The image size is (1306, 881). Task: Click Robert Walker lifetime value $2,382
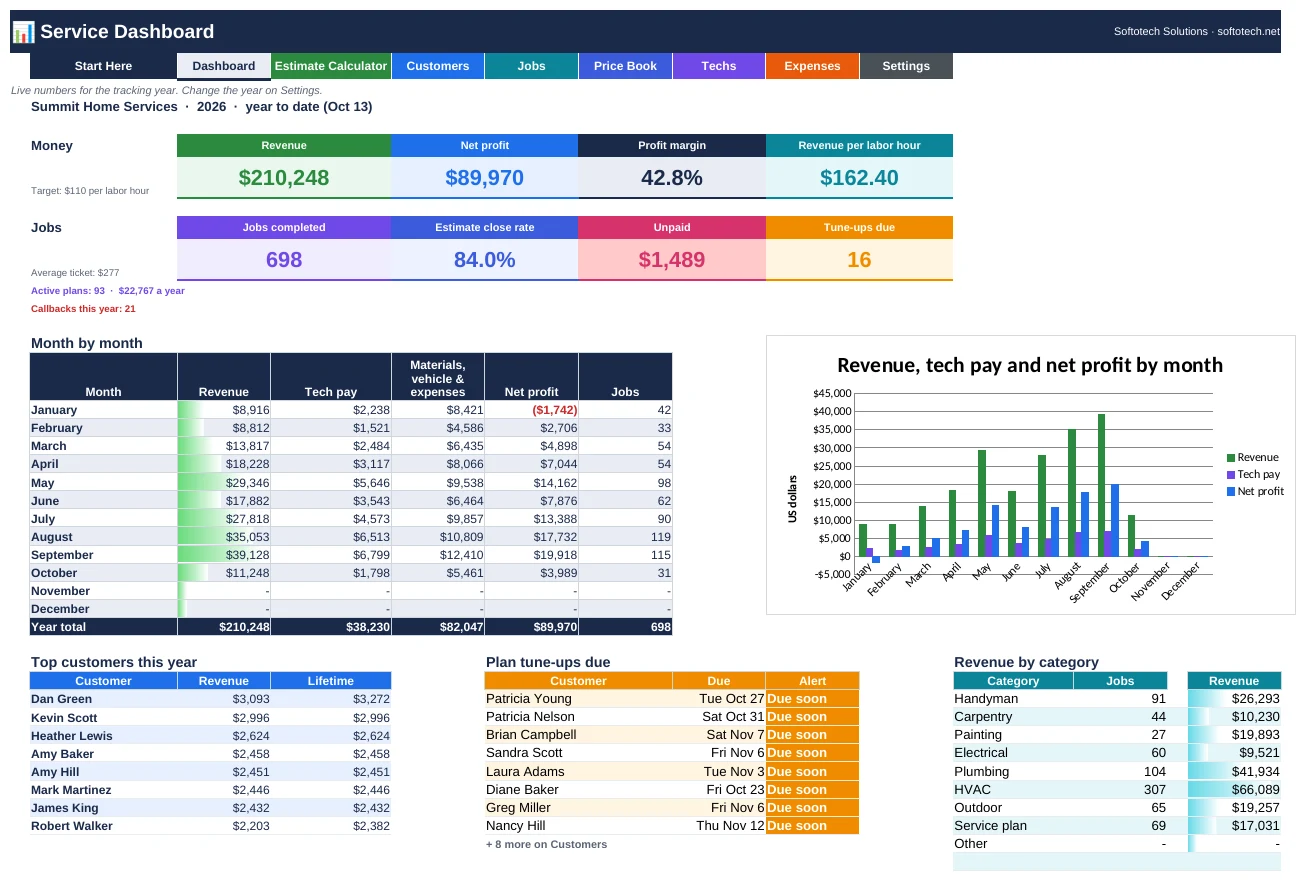pyautogui.click(x=331, y=826)
